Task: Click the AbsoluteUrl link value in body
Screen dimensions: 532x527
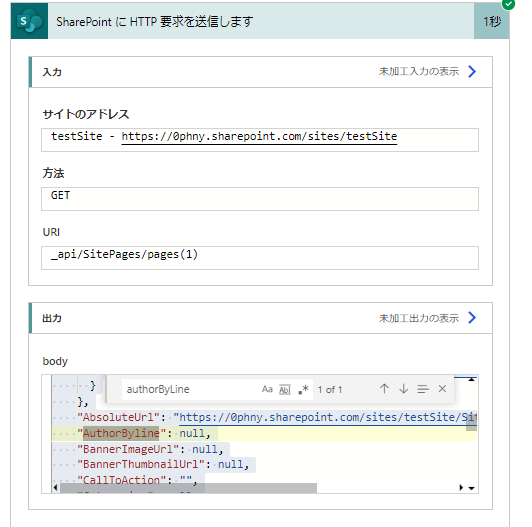Action: click(x=328, y=417)
